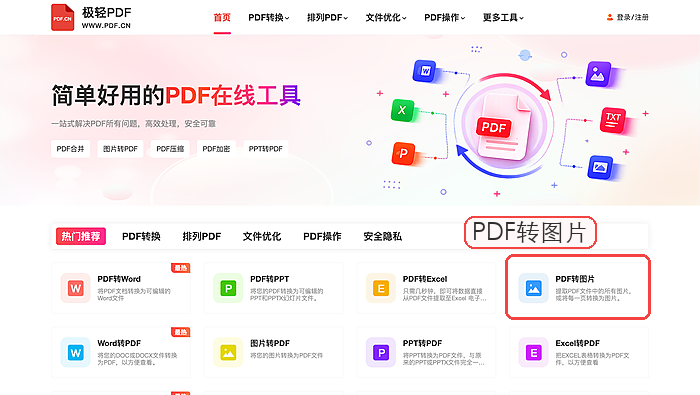Click the 最热 badge on Word转PDF card

click(181, 332)
